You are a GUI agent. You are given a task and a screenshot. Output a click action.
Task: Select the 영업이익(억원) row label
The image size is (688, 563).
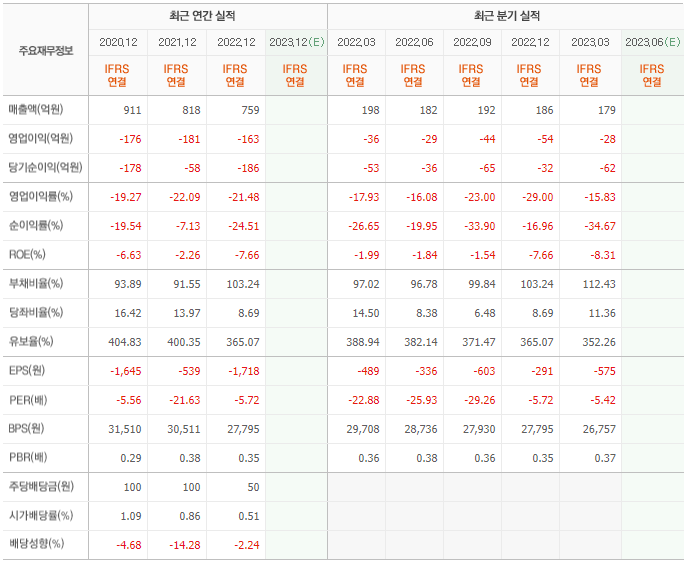click(40, 139)
